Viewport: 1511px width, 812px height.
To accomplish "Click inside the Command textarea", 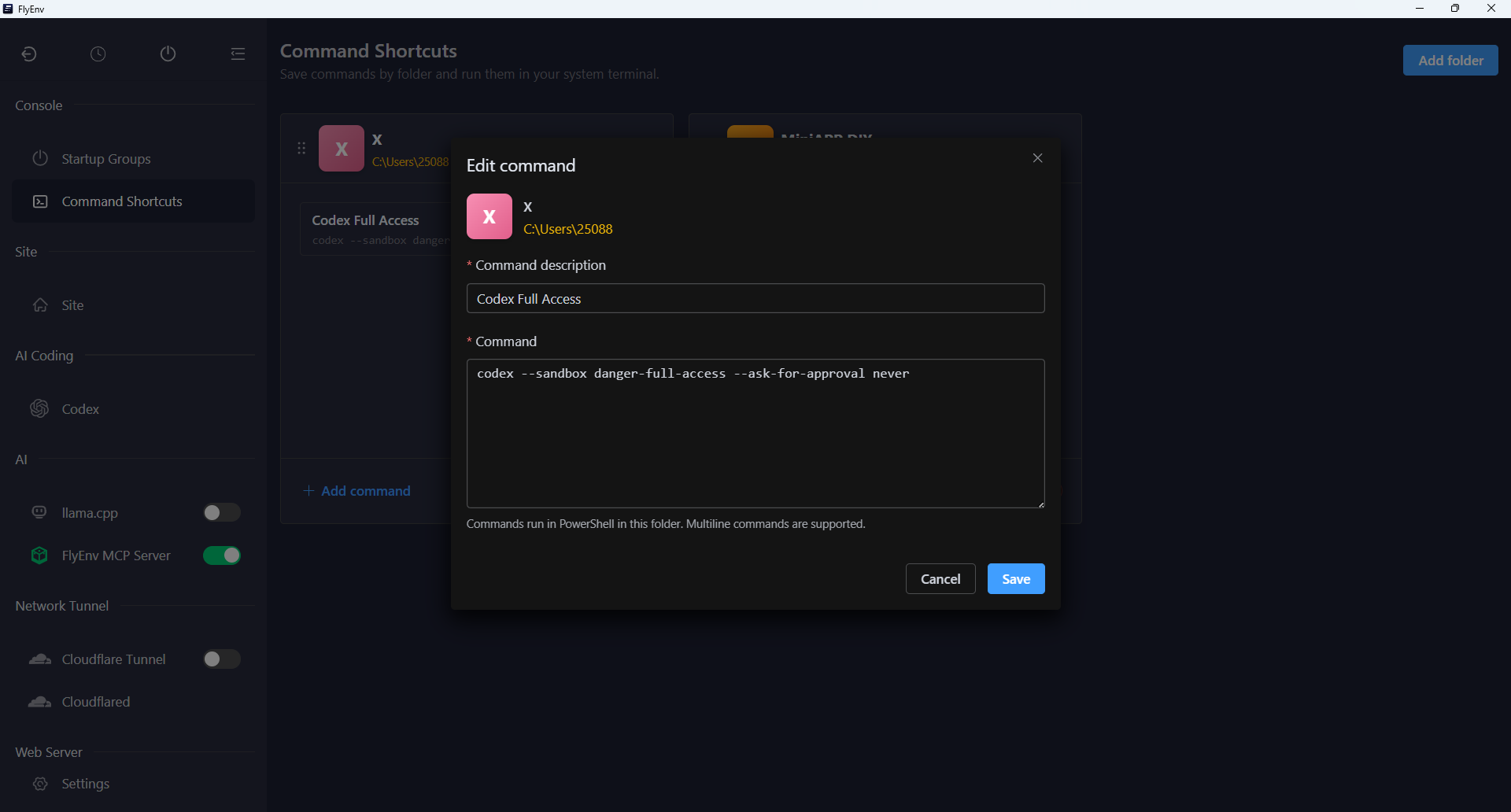I will (755, 434).
